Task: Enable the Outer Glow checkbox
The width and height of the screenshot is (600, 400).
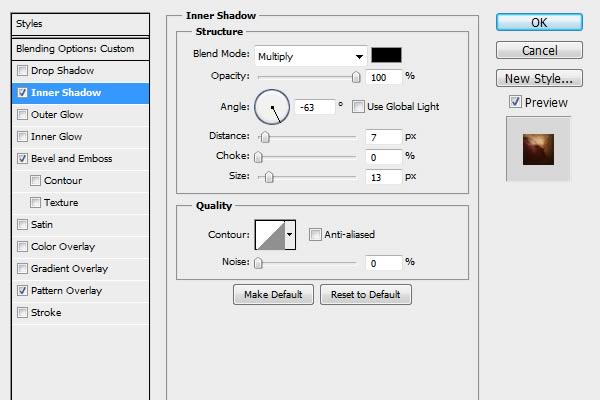Action: coord(22,114)
